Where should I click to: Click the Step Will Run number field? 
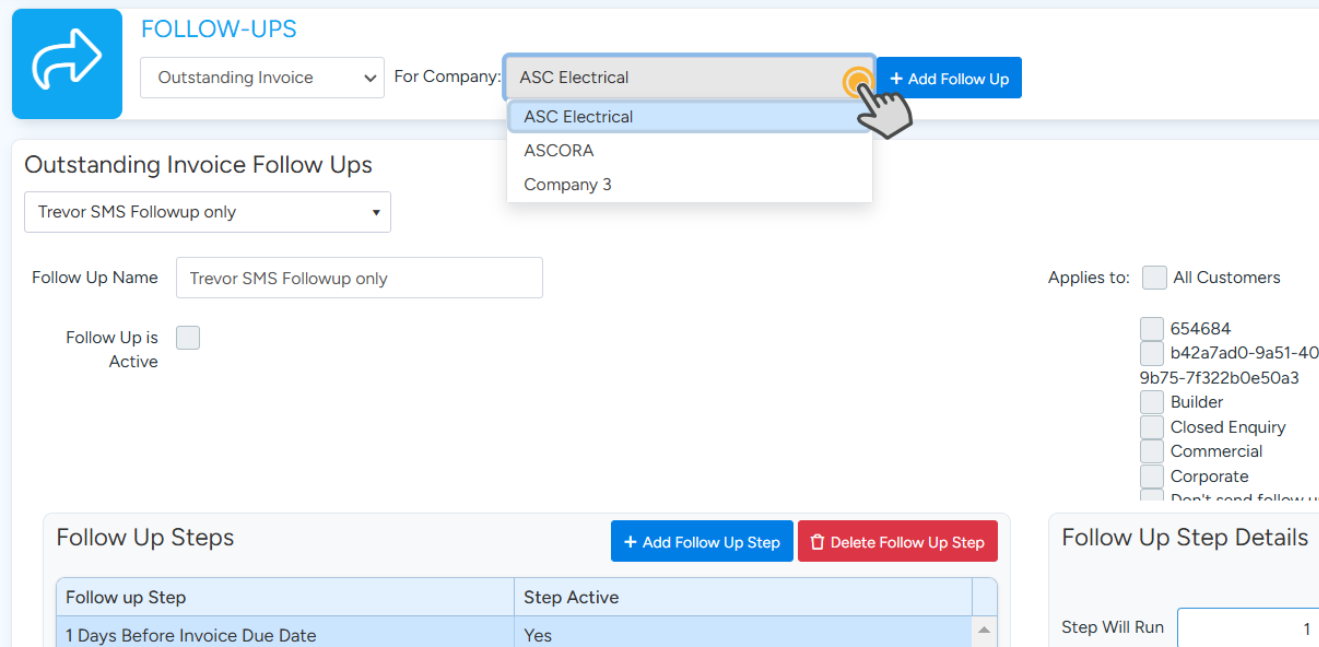click(1247, 629)
